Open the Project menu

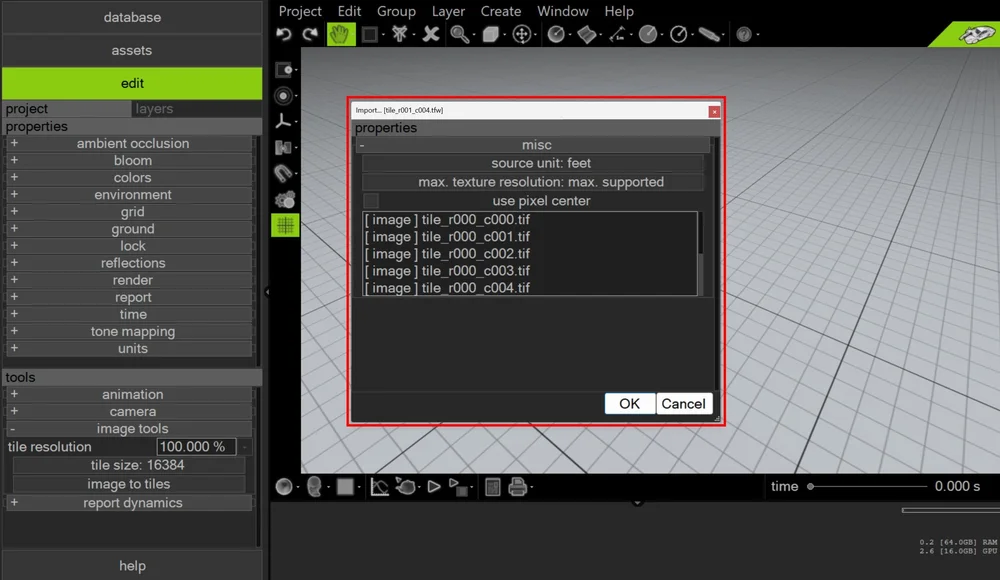click(300, 11)
